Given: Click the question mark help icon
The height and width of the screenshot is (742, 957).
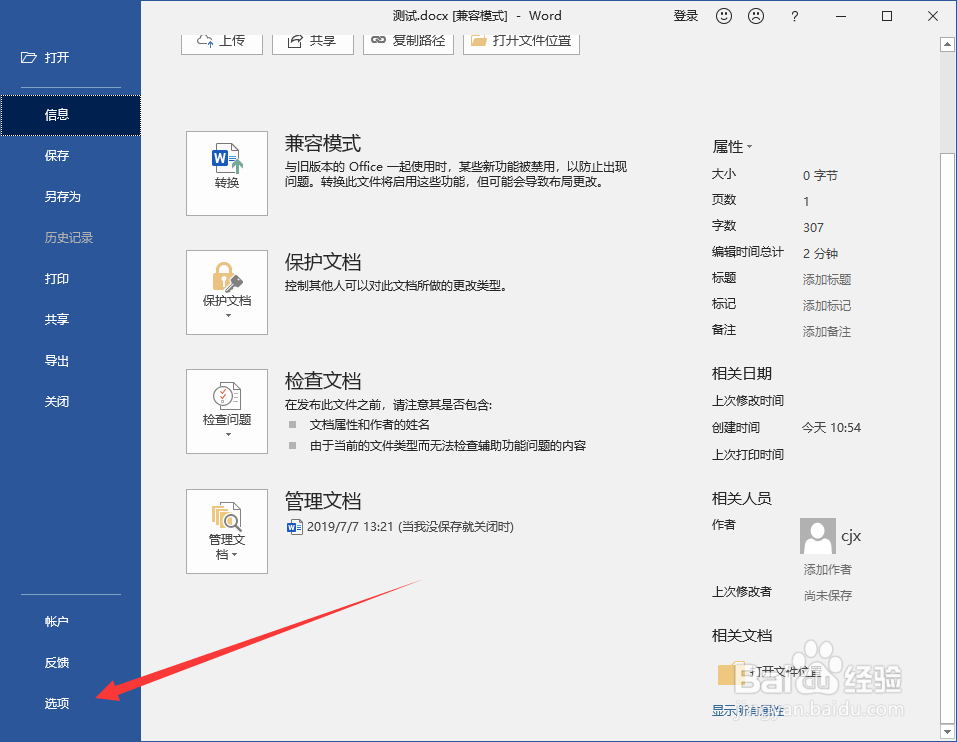Looking at the screenshot, I should click(794, 17).
